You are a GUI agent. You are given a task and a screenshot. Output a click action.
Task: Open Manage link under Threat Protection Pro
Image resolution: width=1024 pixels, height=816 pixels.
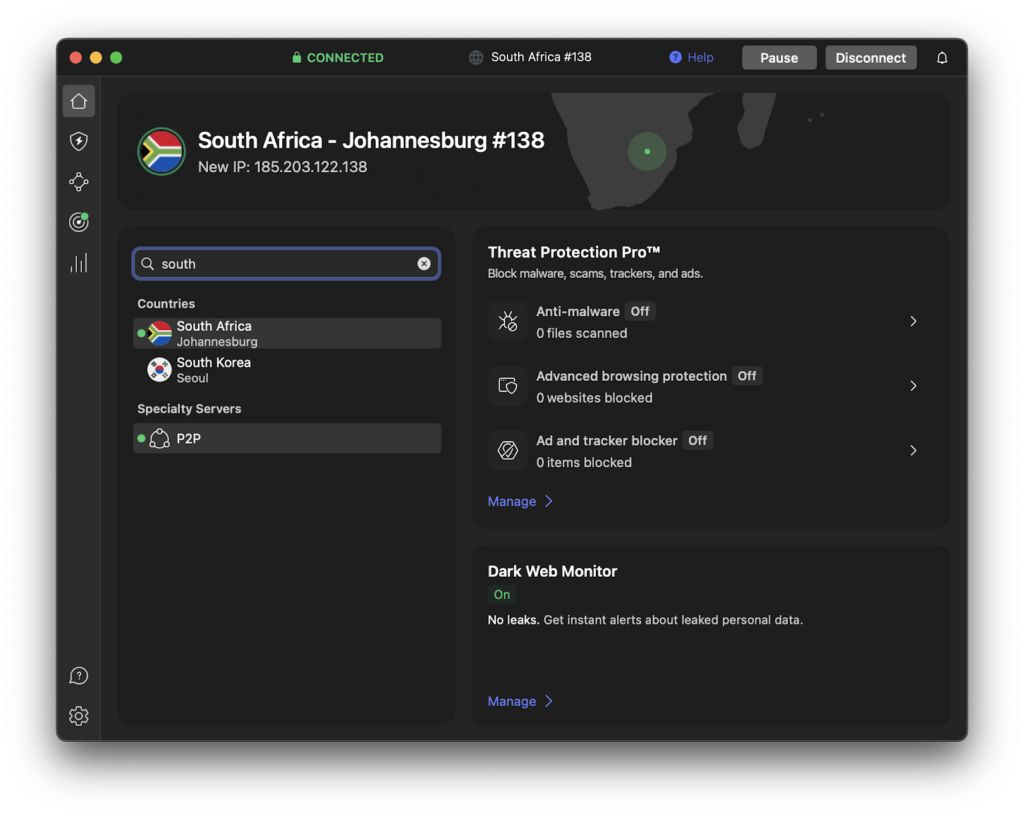520,501
